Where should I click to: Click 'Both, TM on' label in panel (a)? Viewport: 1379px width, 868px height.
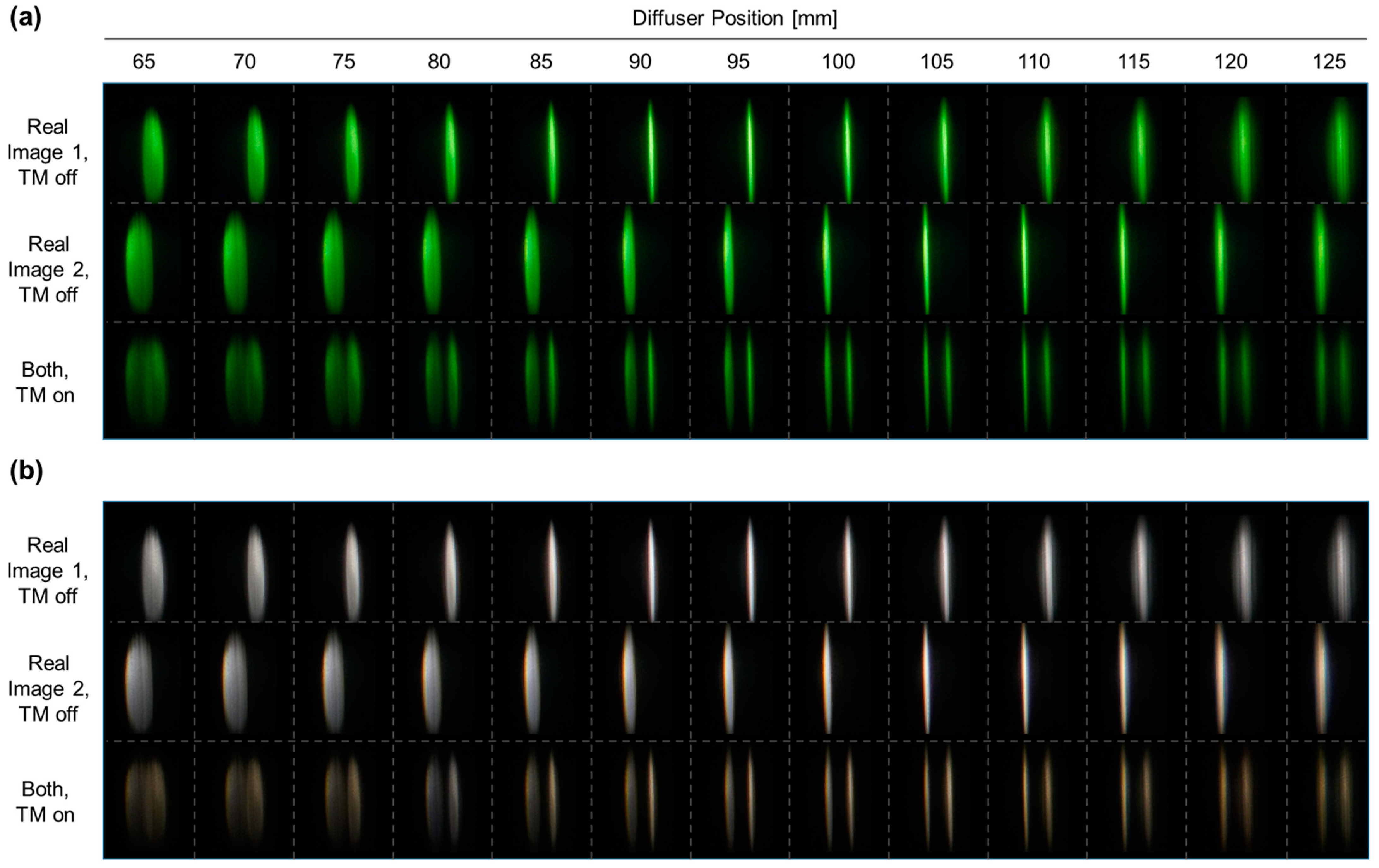[45, 383]
